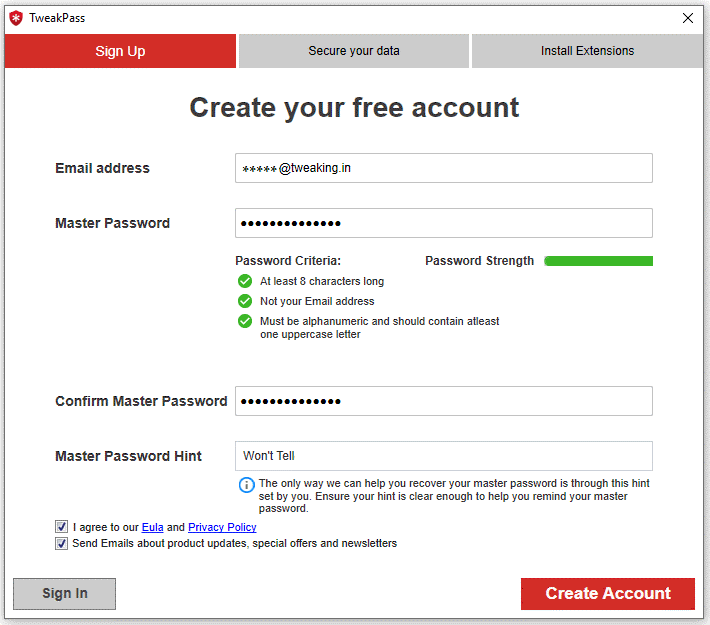
Task: Click the TweakPass shield logo icon
Action: 16,18
